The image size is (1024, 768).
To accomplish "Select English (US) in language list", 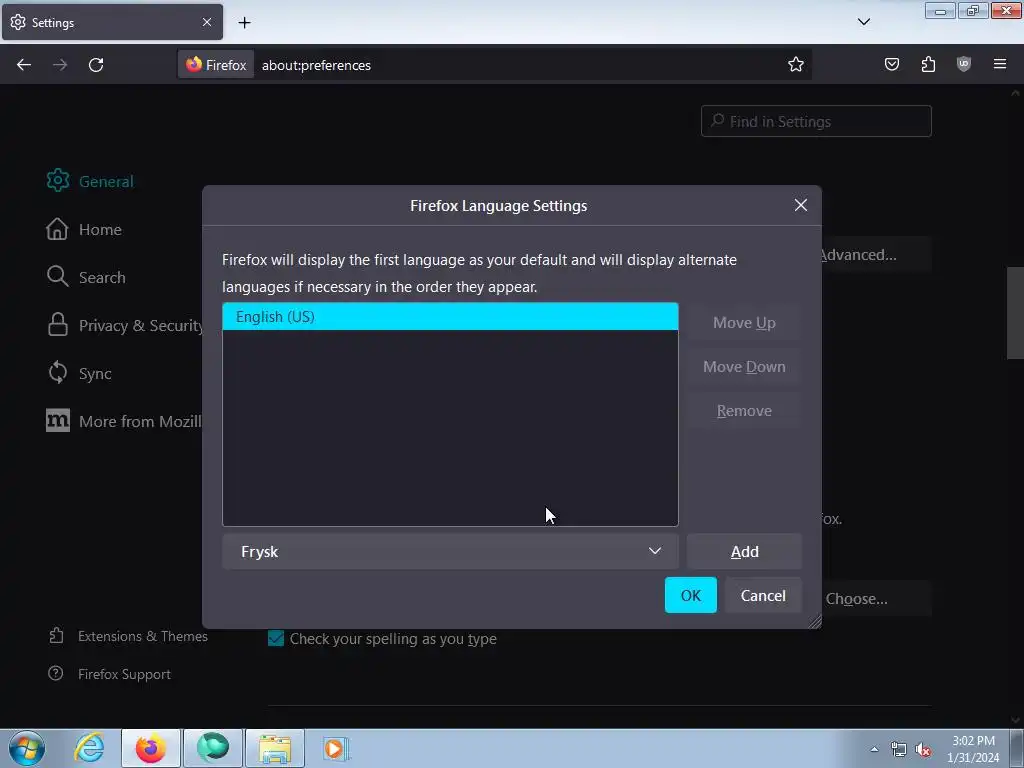I will tap(450, 317).
